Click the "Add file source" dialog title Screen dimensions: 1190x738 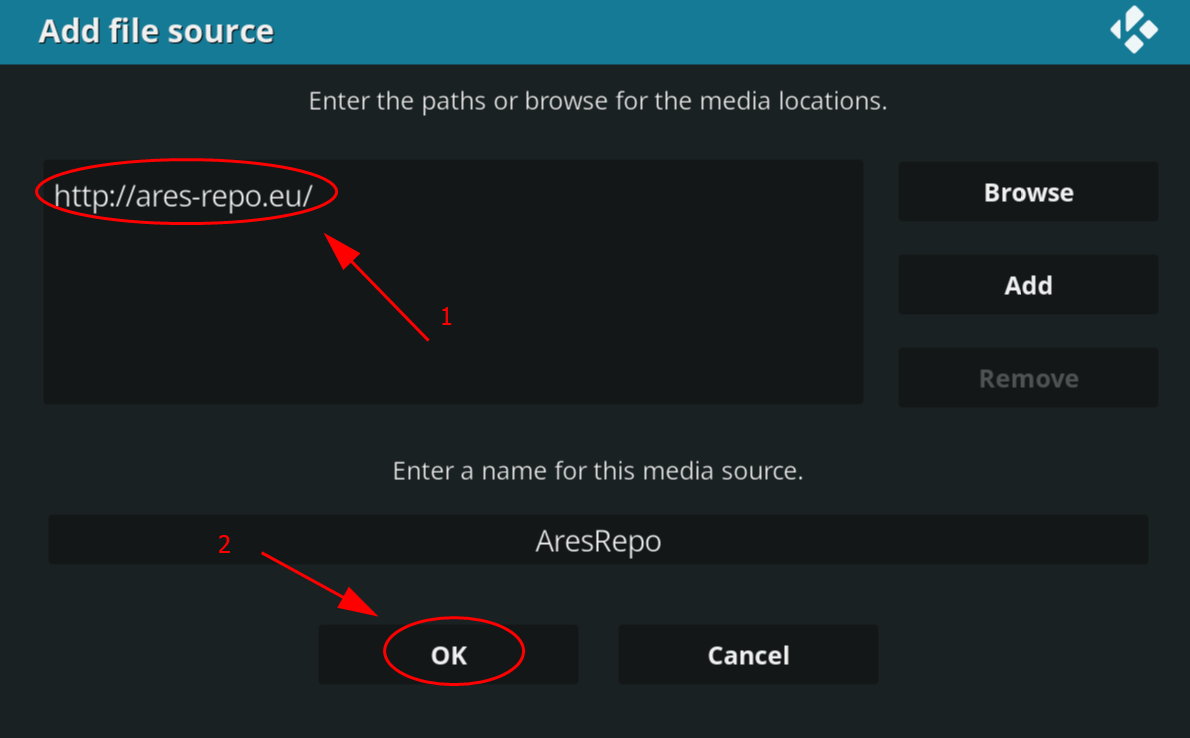point(156,31)
